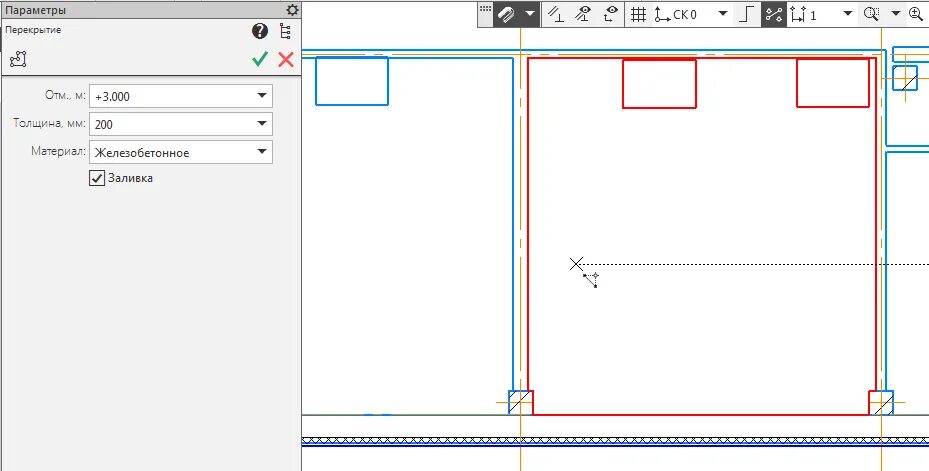Click the Толщина, мм label
Image resolution: width=929 pixels, height=471 pixels.
tap(49, 123)
